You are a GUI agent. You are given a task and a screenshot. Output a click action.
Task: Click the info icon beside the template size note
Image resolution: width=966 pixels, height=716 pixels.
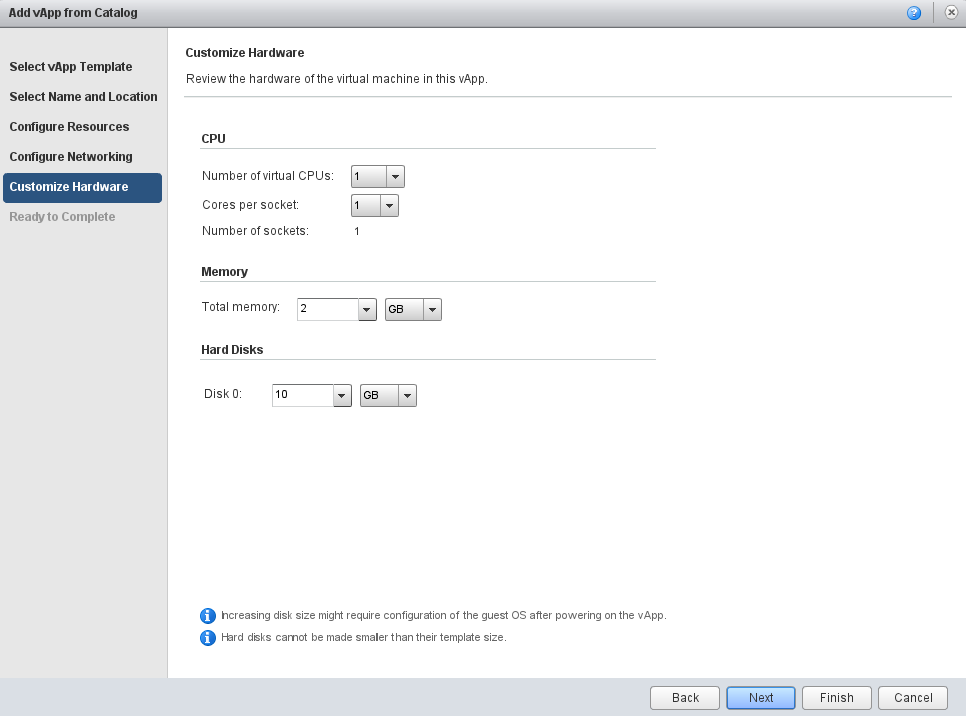208,637
